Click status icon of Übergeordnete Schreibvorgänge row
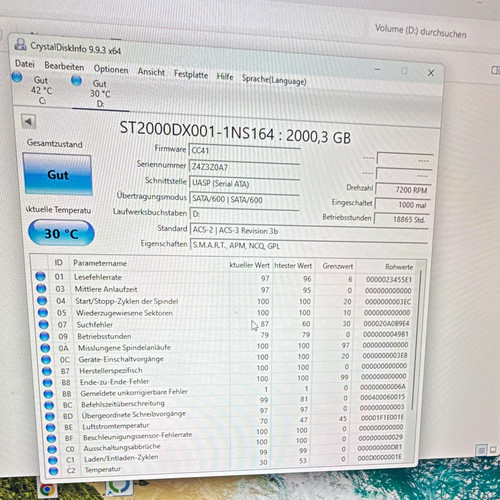The image size is (500, 500). 50,416
